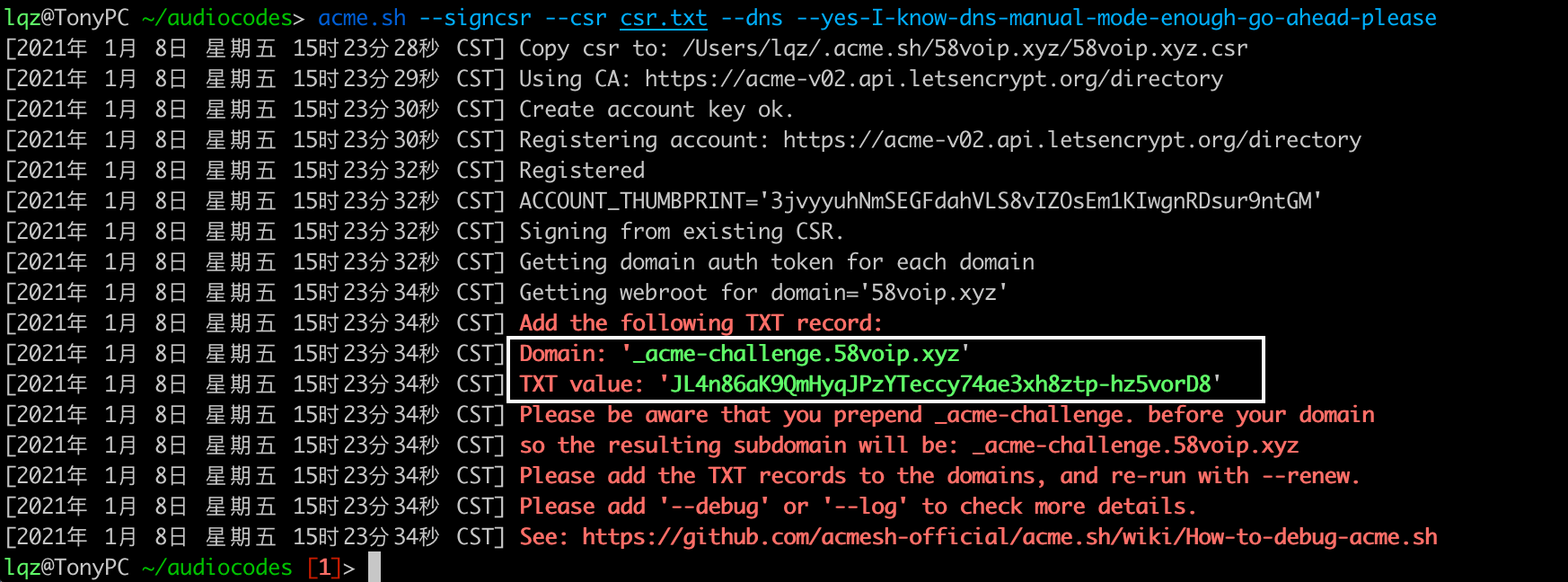Click the red exit code [1] indicator
This screenshot has height=582, width=1568.
[324, 568]
